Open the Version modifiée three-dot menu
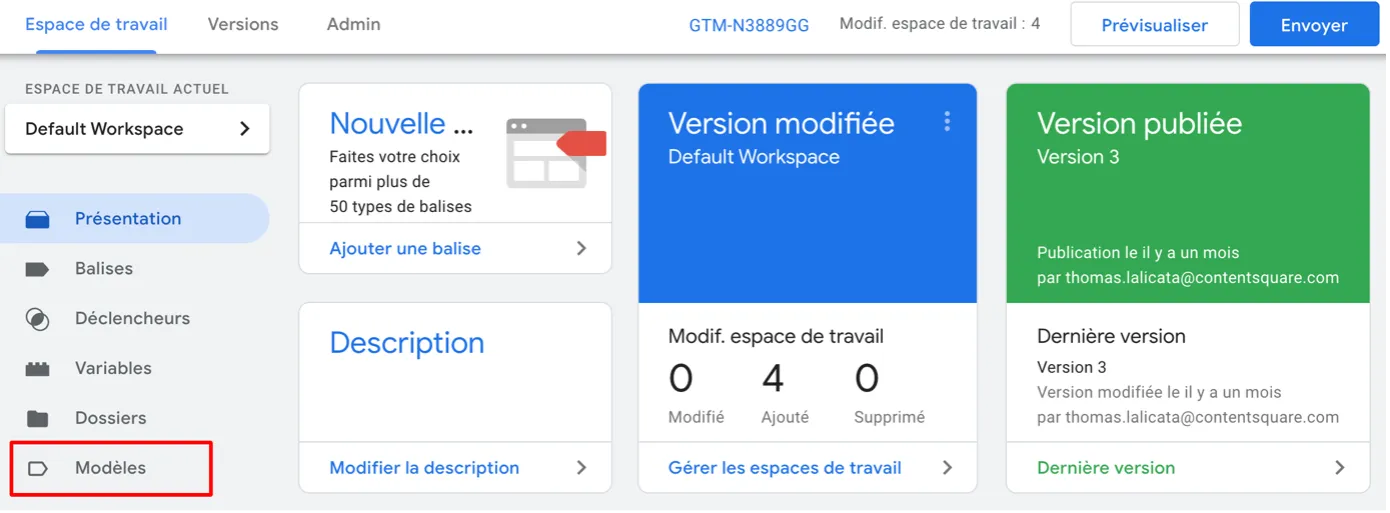Screen dimensions: 1390x513 tap(946, 122)
